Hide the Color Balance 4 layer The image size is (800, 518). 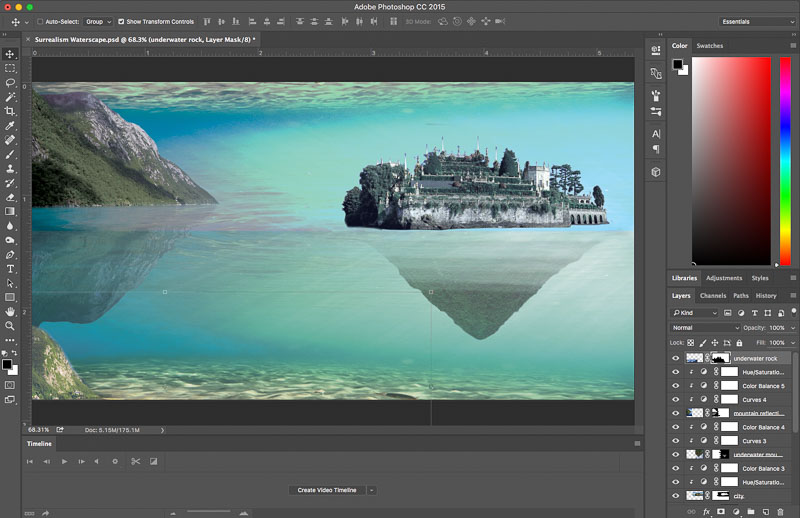pyautogui.click(x=676, y=427)
